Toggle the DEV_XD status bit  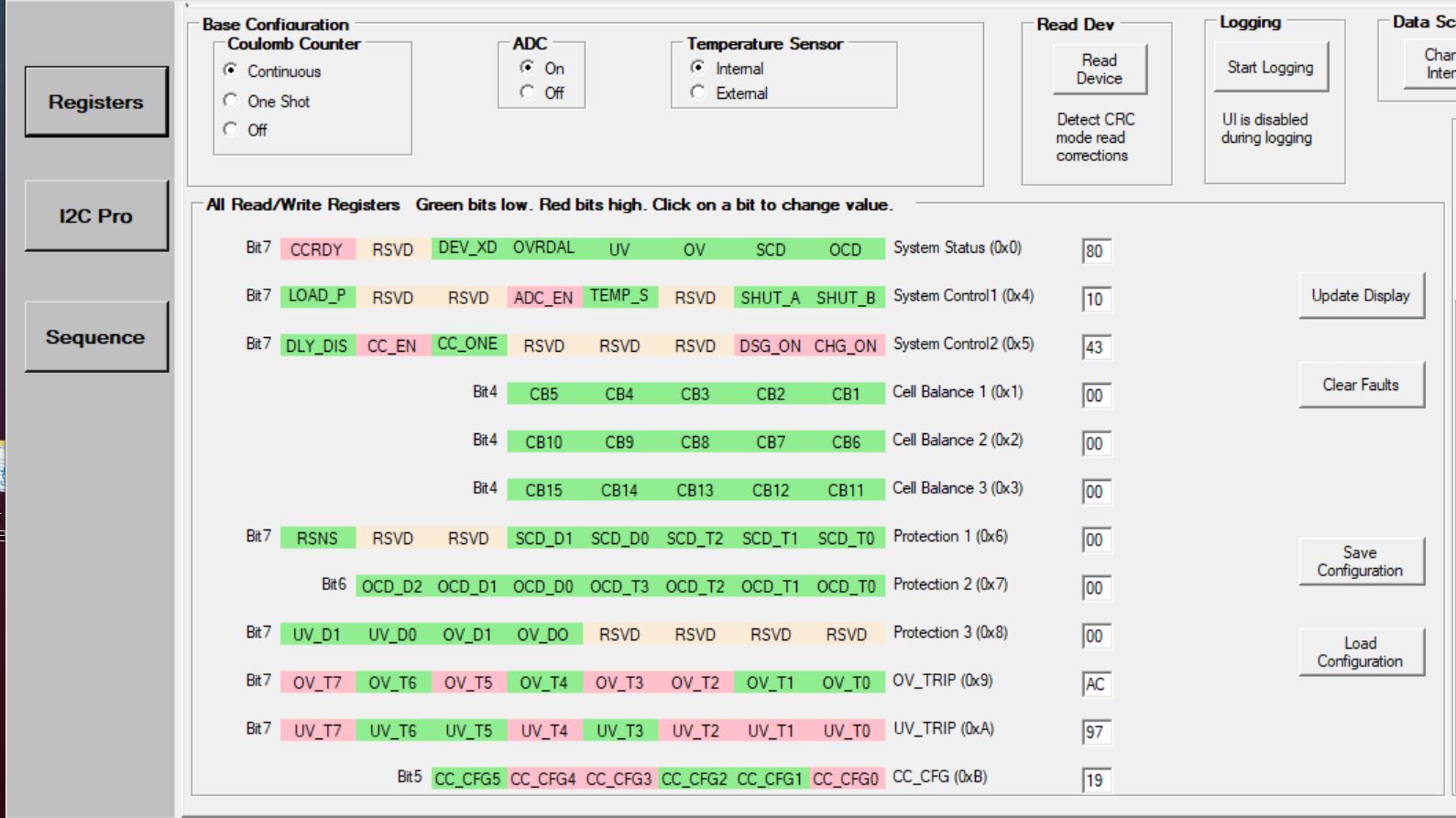[467, 248]
